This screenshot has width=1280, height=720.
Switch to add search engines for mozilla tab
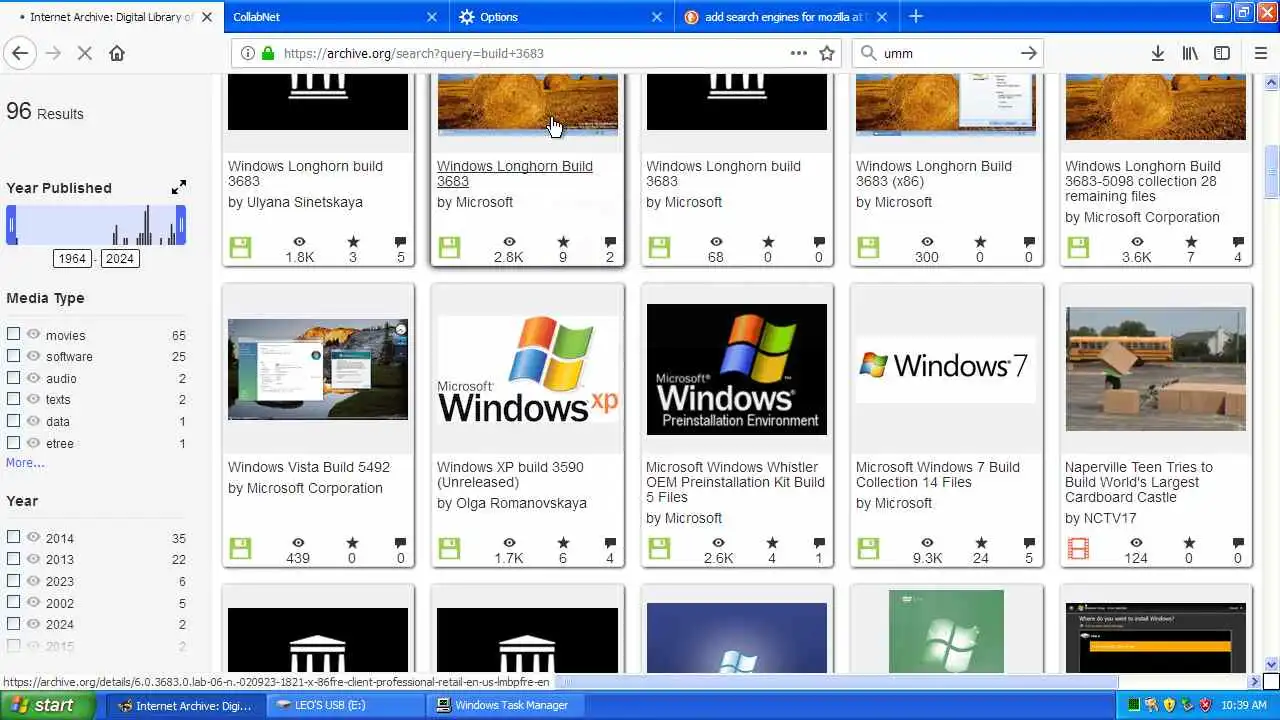pyautogui.click(x=787, y=16)
